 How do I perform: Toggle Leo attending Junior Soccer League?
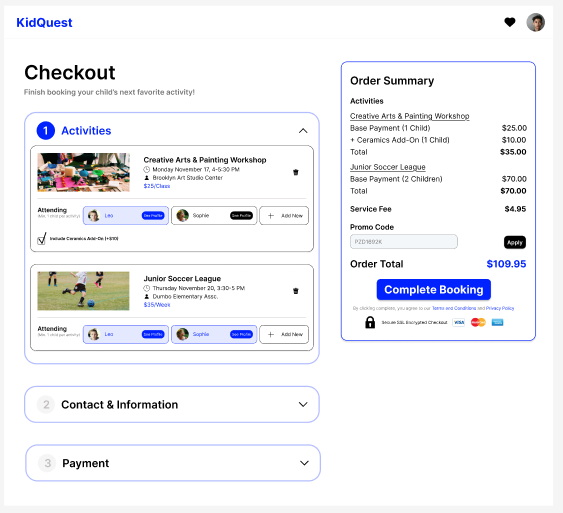tap(126, 334)
